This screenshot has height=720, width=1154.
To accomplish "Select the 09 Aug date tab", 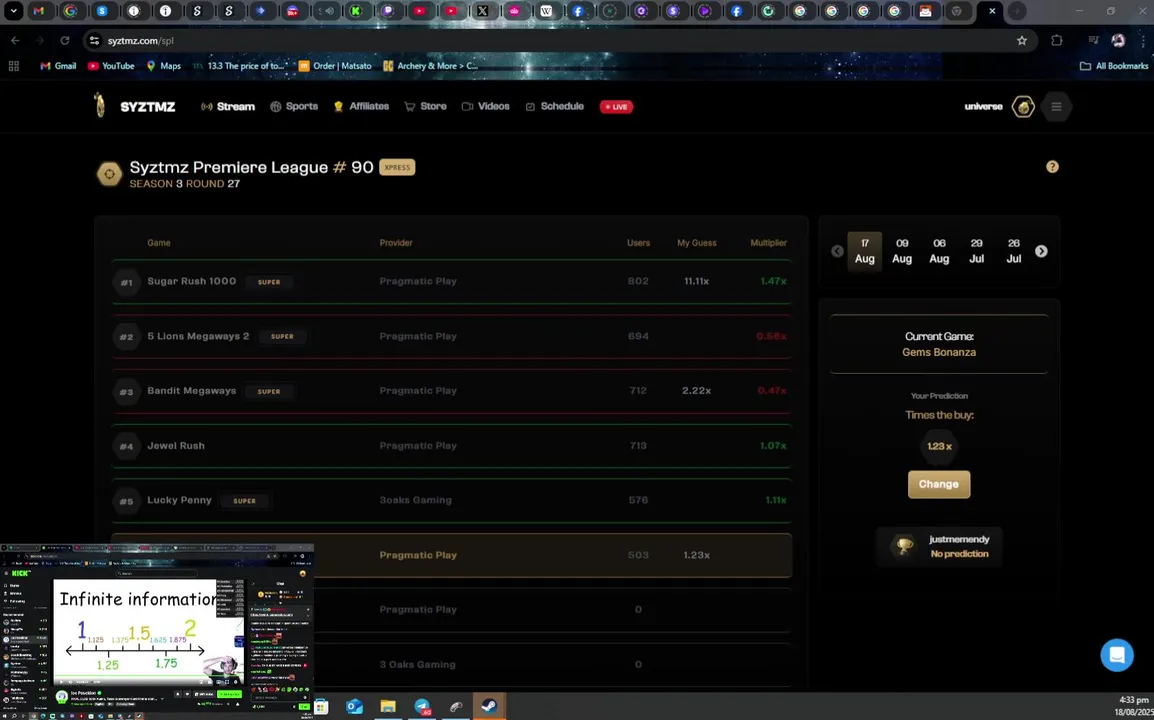I will point(902,251).
